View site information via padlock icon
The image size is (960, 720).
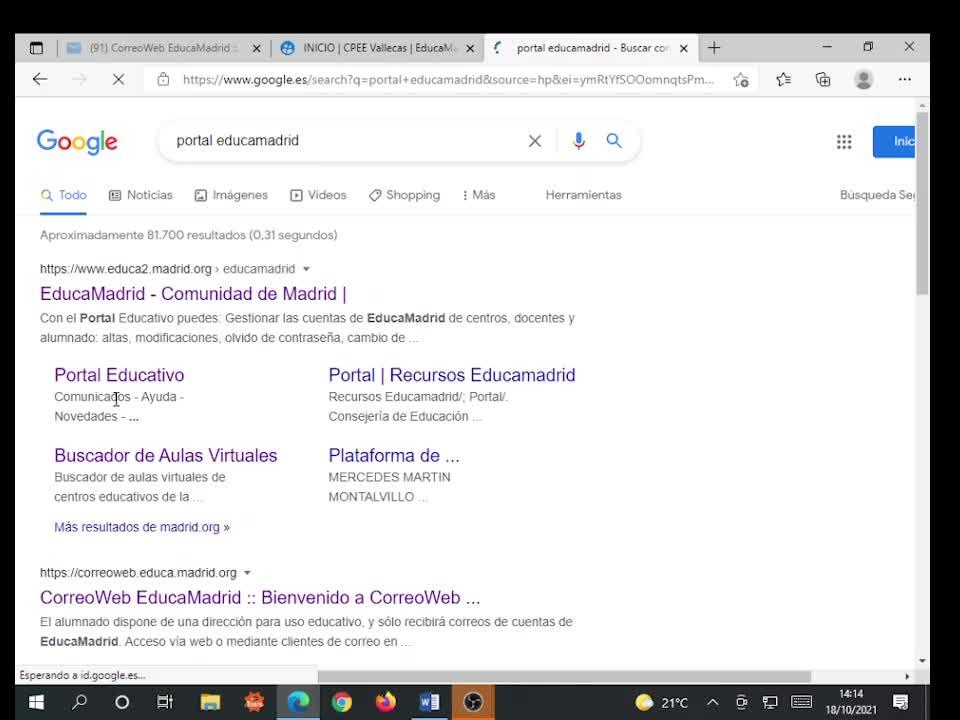163,80
